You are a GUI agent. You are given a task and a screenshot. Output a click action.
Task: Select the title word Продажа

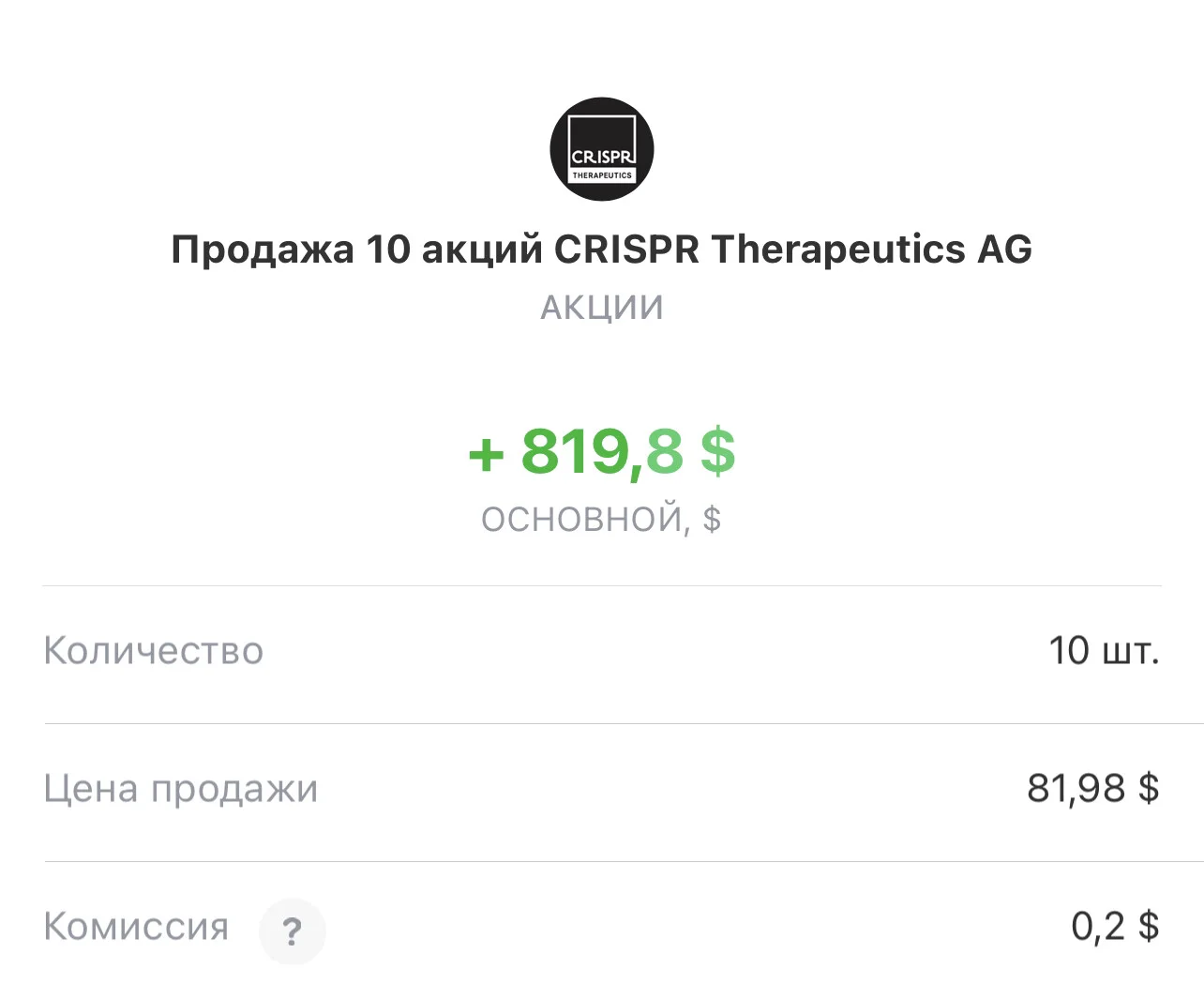tap(263, 250)
